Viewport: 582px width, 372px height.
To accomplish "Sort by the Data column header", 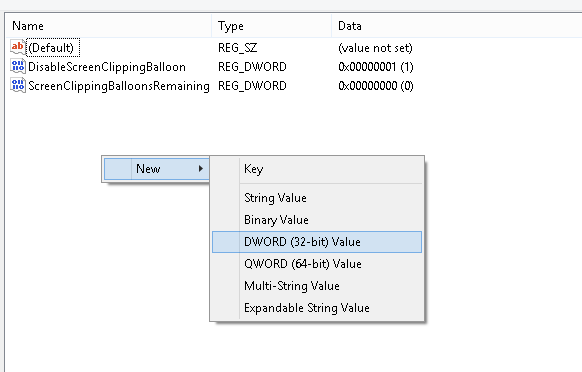I will pyautogui.click(x=457, y=26).
